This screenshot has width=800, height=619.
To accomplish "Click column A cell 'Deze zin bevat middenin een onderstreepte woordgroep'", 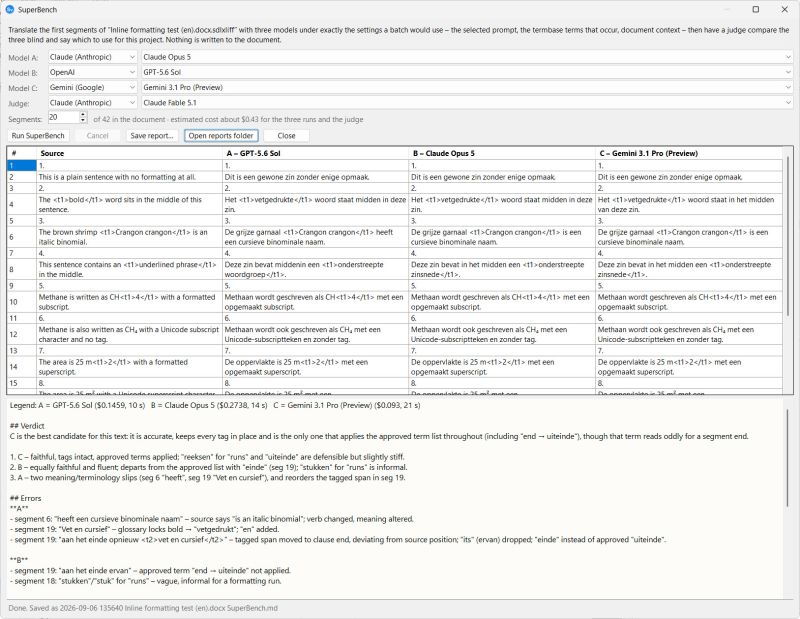I will (x=316, y=269).
